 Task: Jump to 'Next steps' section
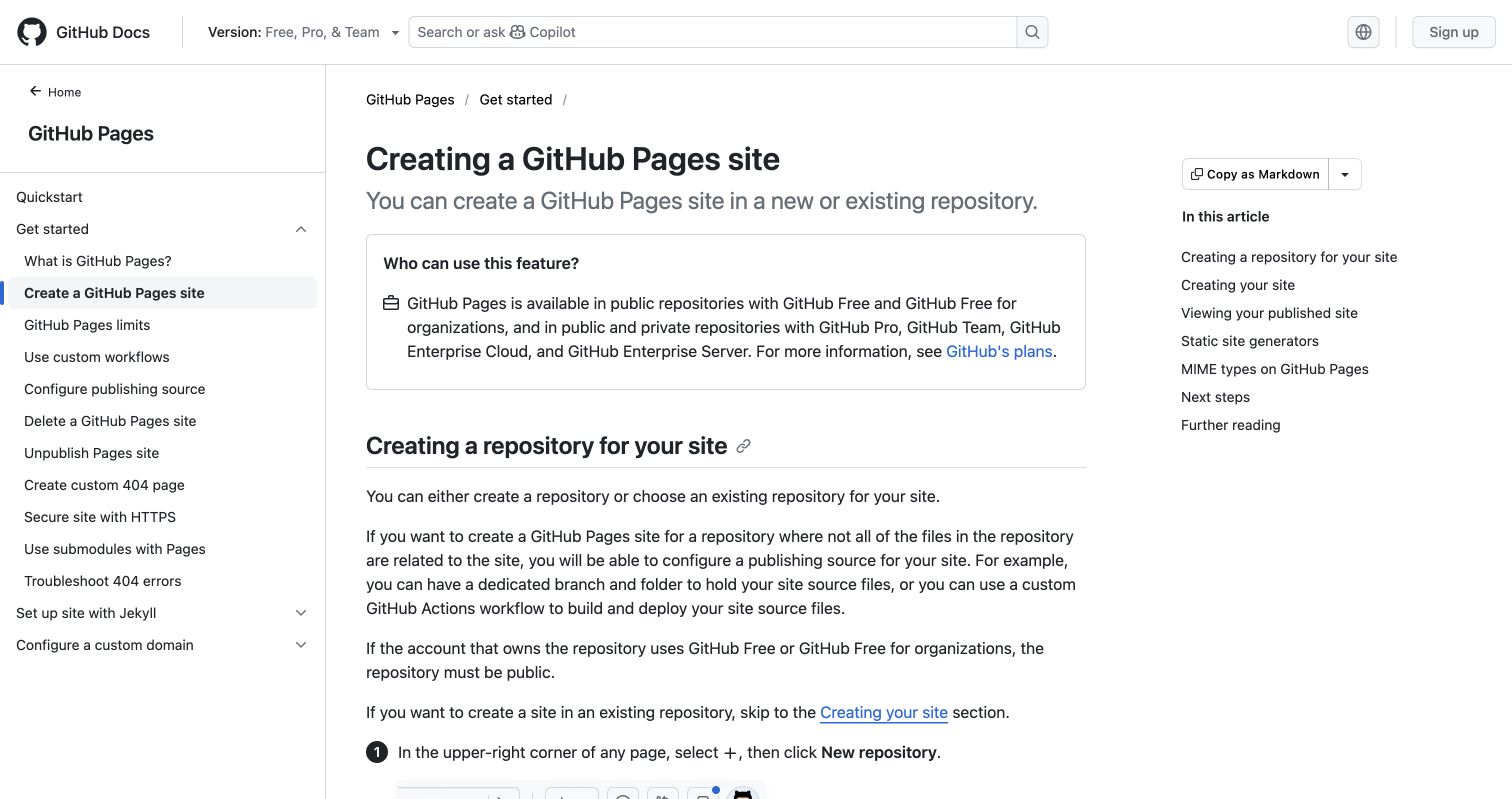point(1215,397)
